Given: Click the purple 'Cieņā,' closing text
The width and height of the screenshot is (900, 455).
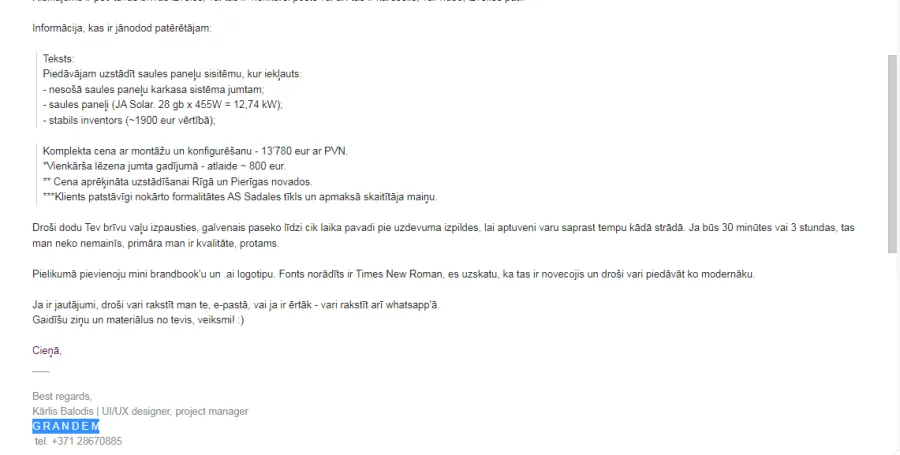Looking at the screenshot, I should [47, 351].
